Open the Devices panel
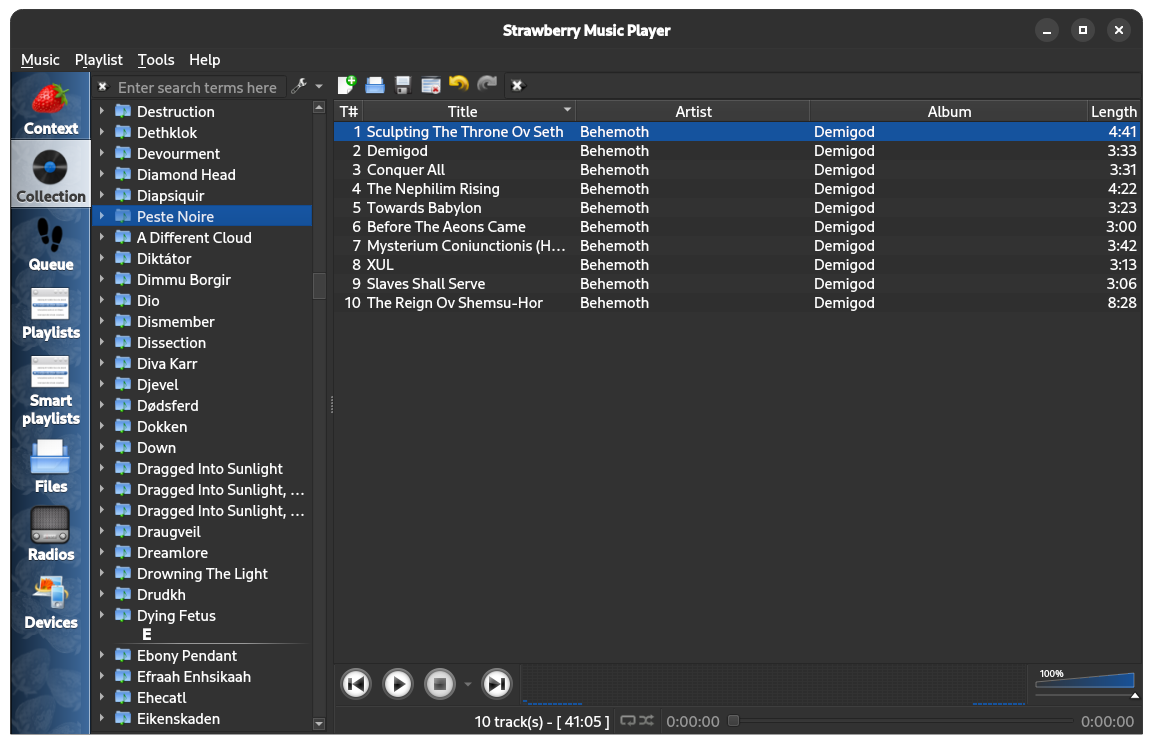 [51, 602]
